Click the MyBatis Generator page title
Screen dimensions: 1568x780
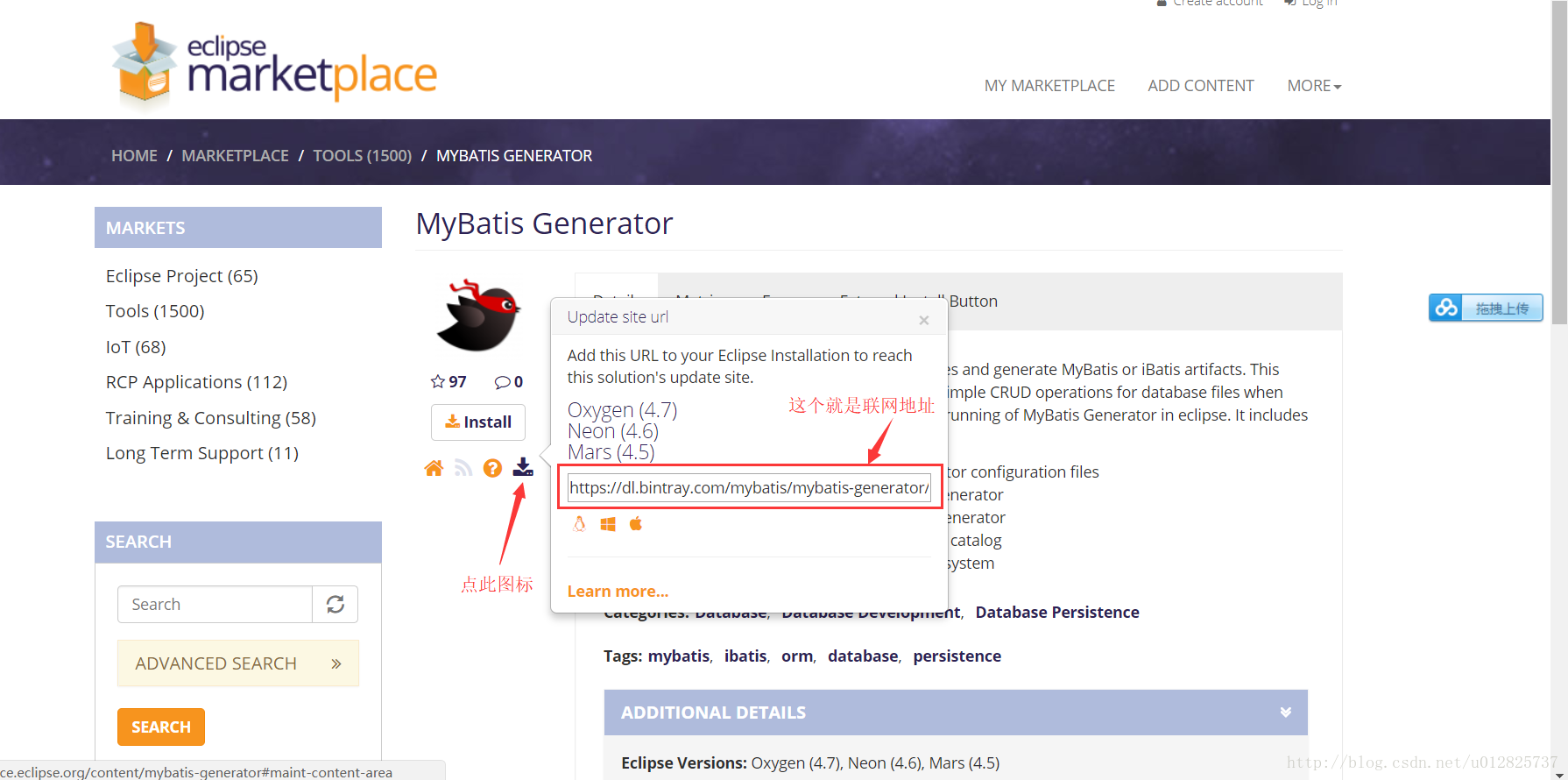[544, 223]
